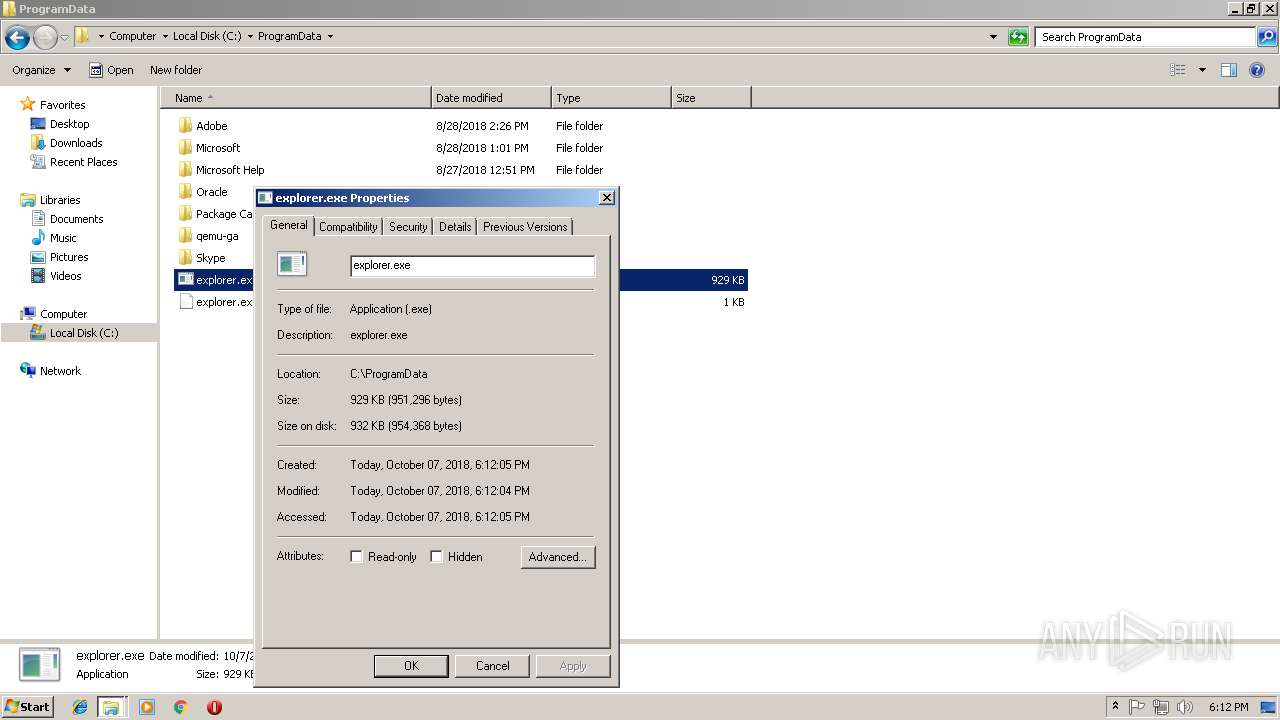Image resolution: width=1280 pixels, height=720 pixels.
Task: Click the Cancel button
Action: 492,666
